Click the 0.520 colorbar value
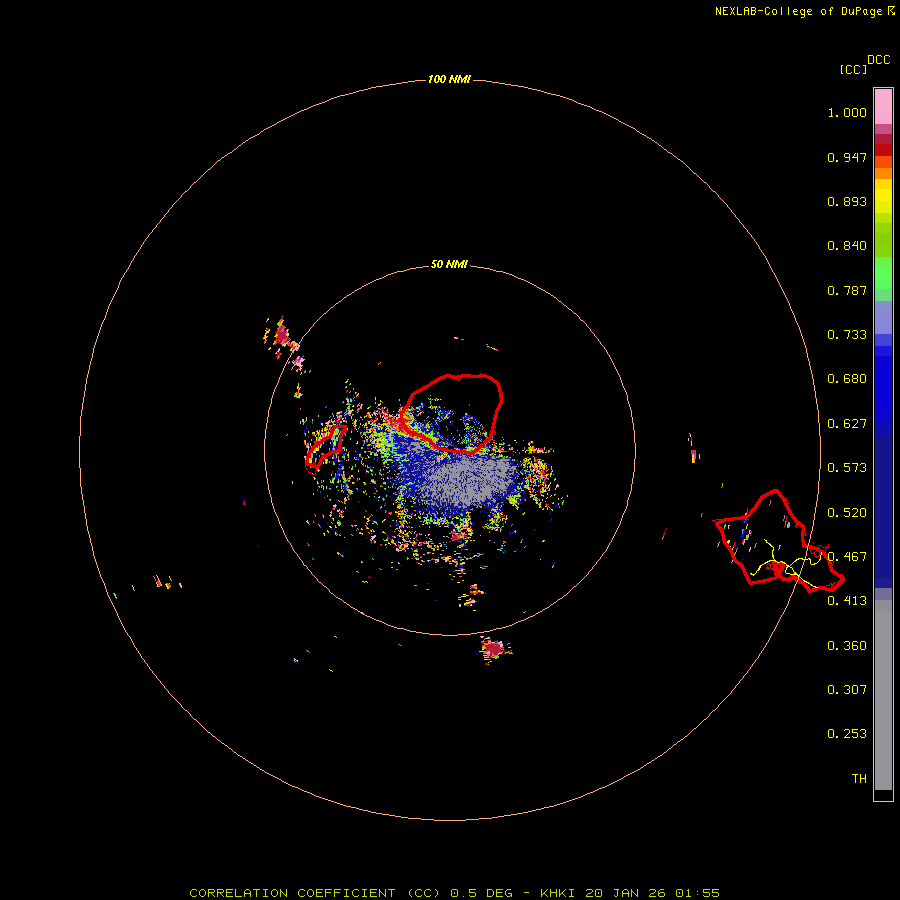The height and width of the screenshot is (900, 900). tap(847, 513)
